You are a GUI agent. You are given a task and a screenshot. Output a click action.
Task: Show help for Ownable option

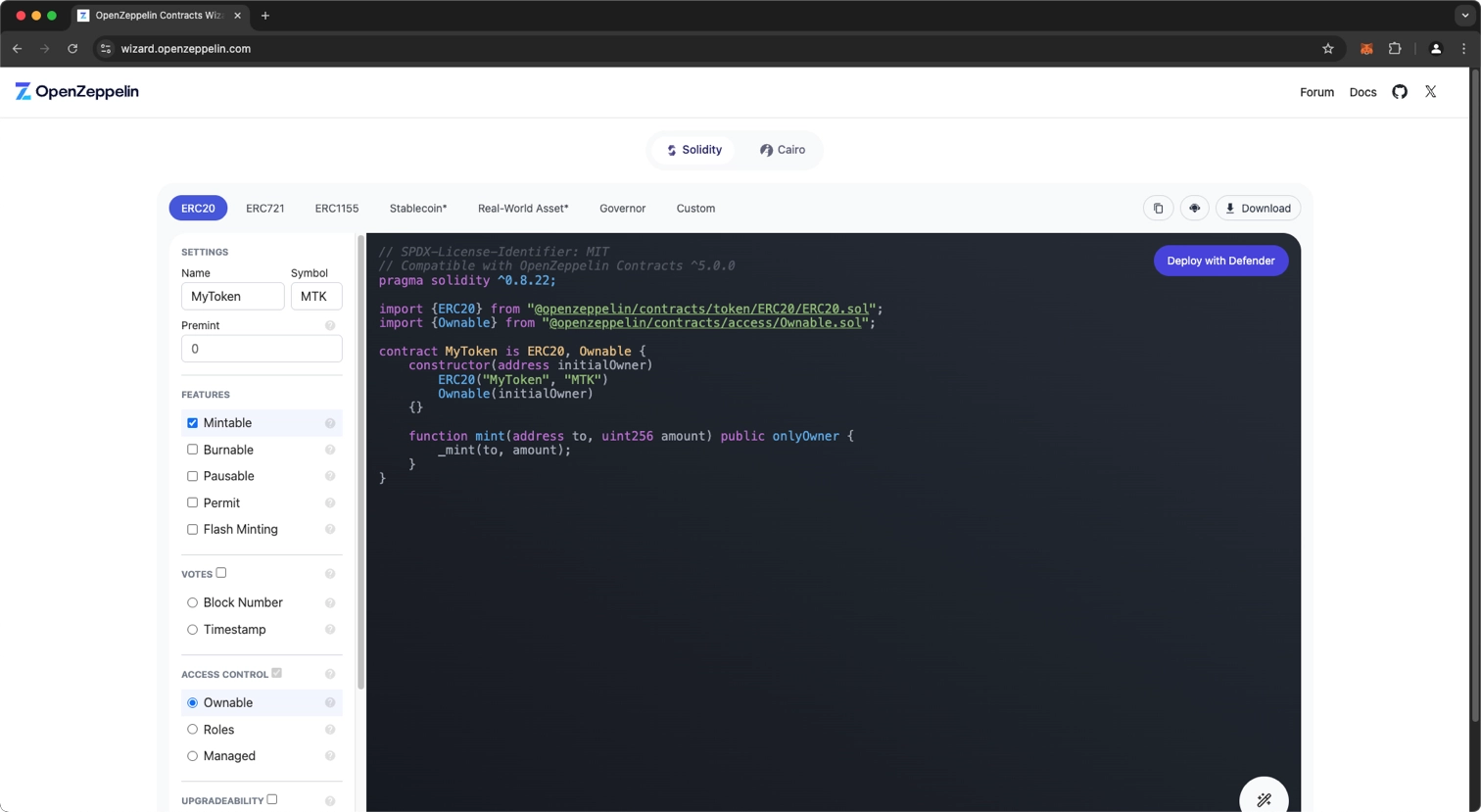pyautogui.click(x=330, y=702)
